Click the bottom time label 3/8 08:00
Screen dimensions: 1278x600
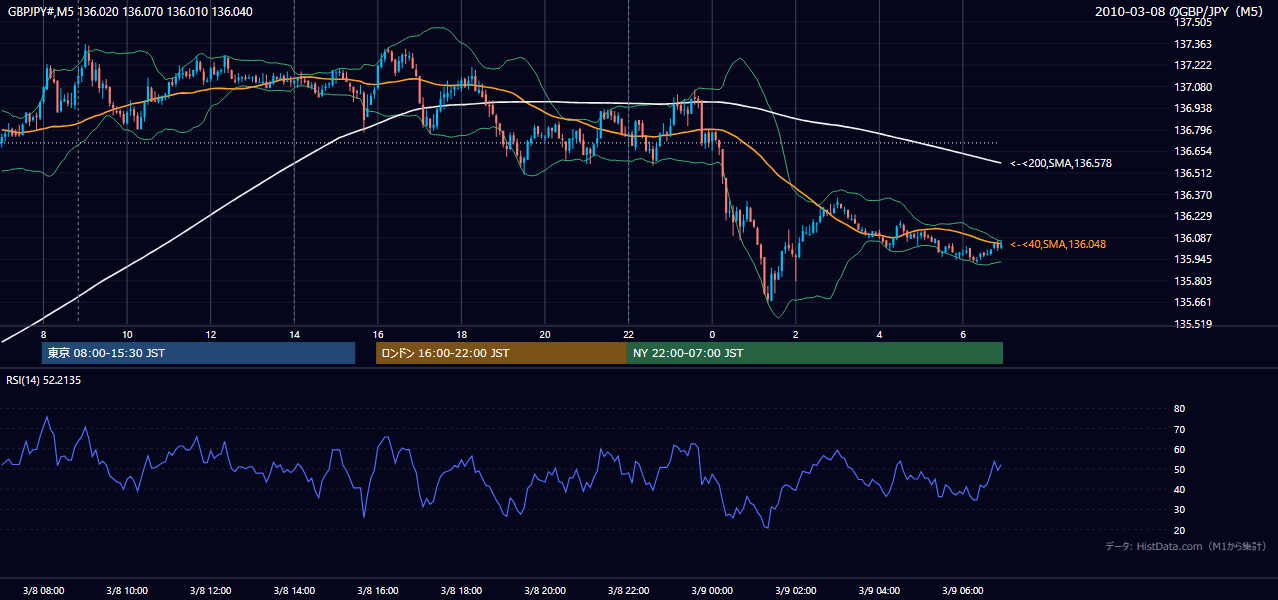pos(43,591)
